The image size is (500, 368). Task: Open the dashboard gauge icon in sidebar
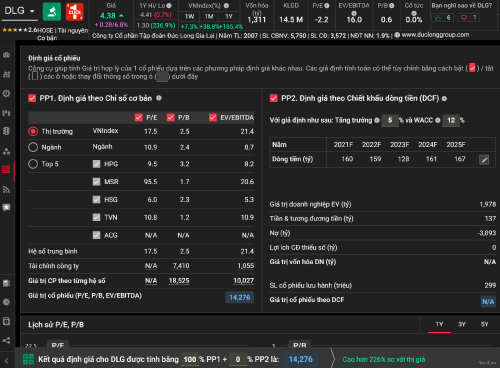click(6, 55)
